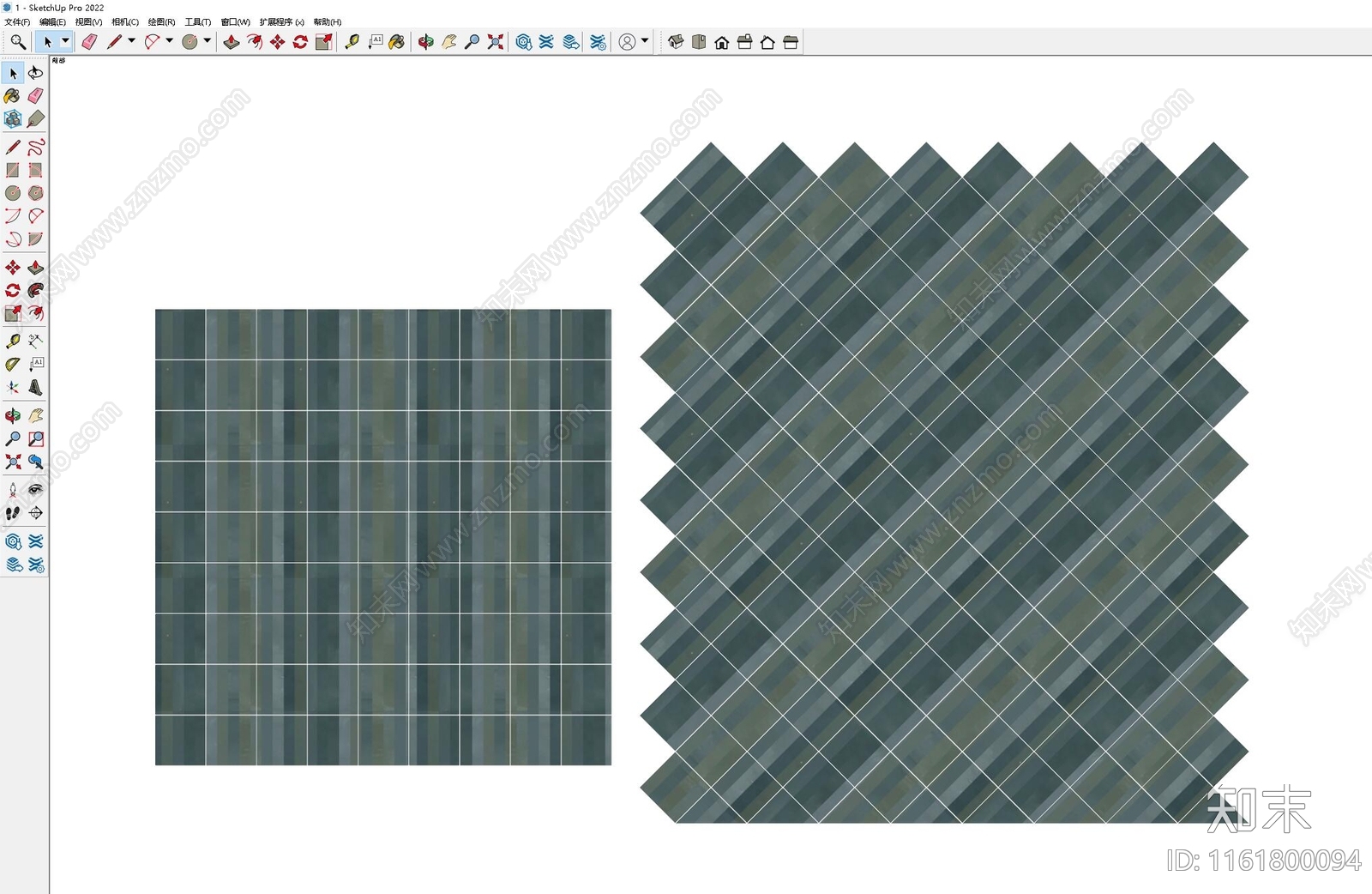Select the Freehand tool in left toolbar

coord(35,147)
